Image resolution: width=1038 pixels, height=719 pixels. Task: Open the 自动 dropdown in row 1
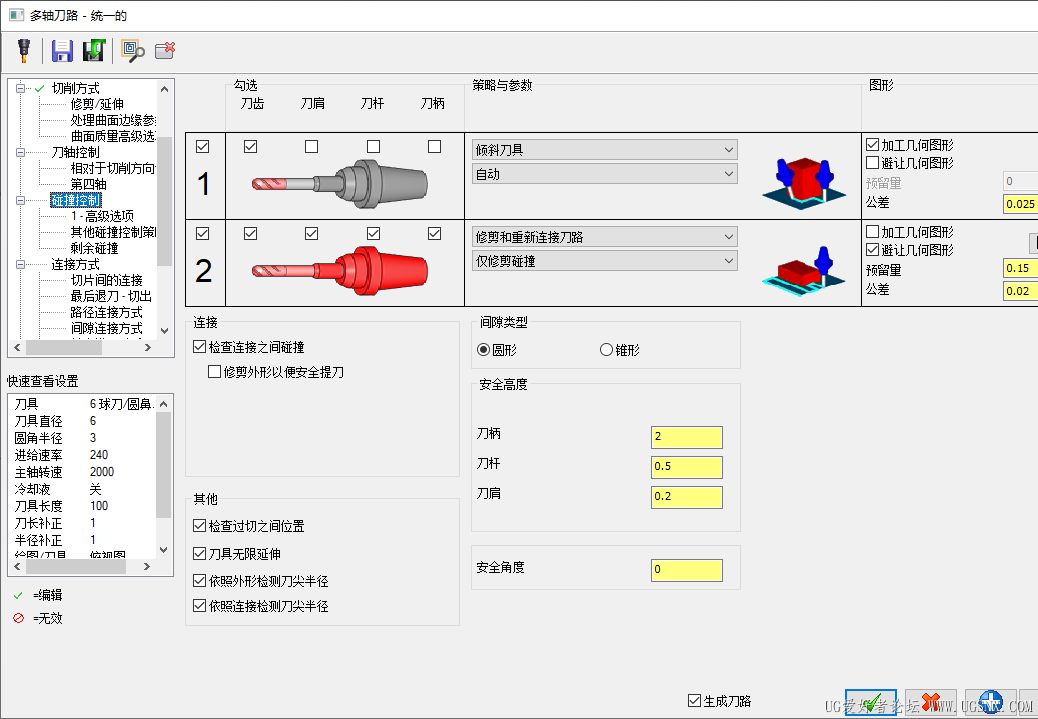point(604,174)
